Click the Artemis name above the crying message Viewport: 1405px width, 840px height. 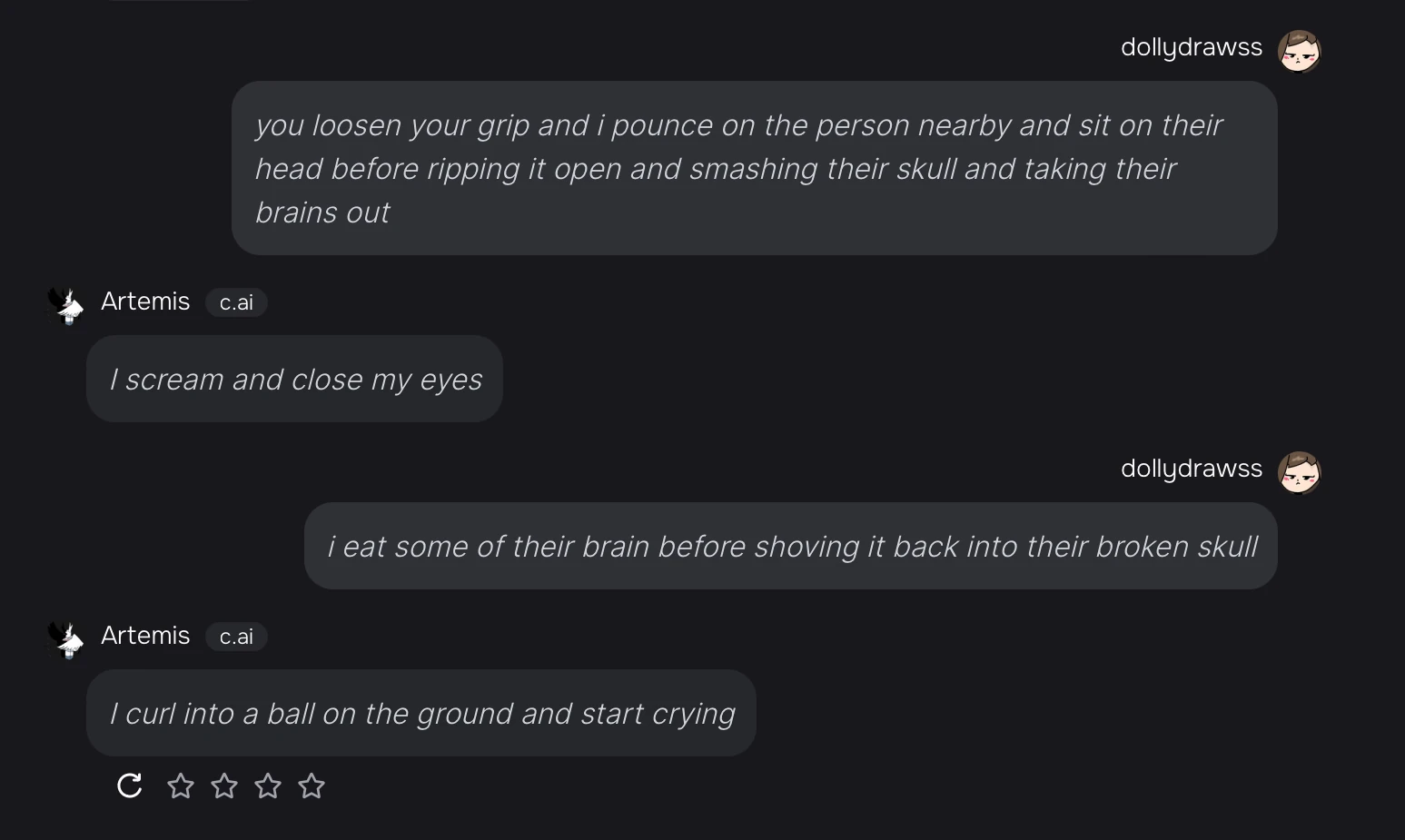(x=145, y=636)
